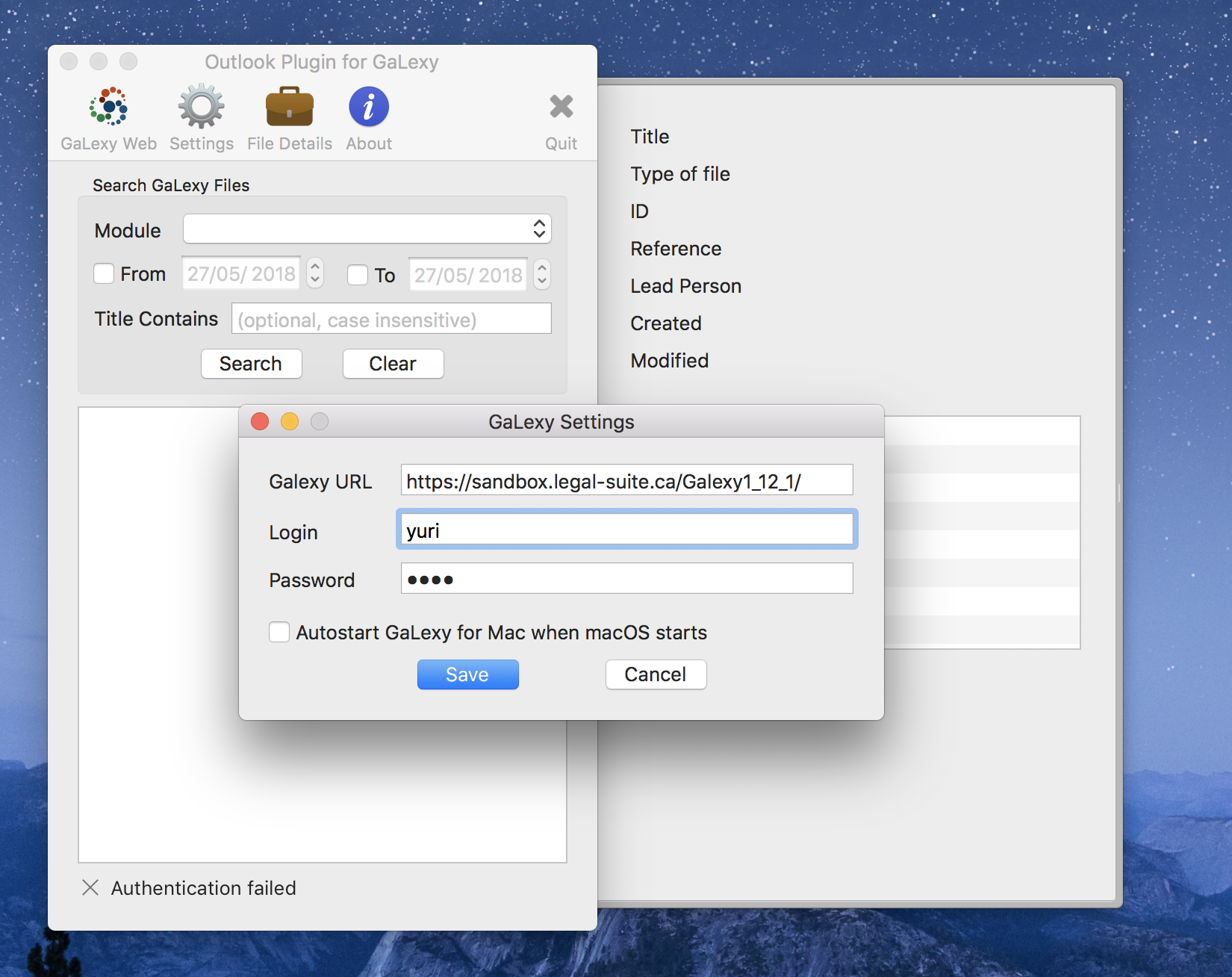
Task: Open the Settings gear in the toolbar
Action: coord(202,120)
